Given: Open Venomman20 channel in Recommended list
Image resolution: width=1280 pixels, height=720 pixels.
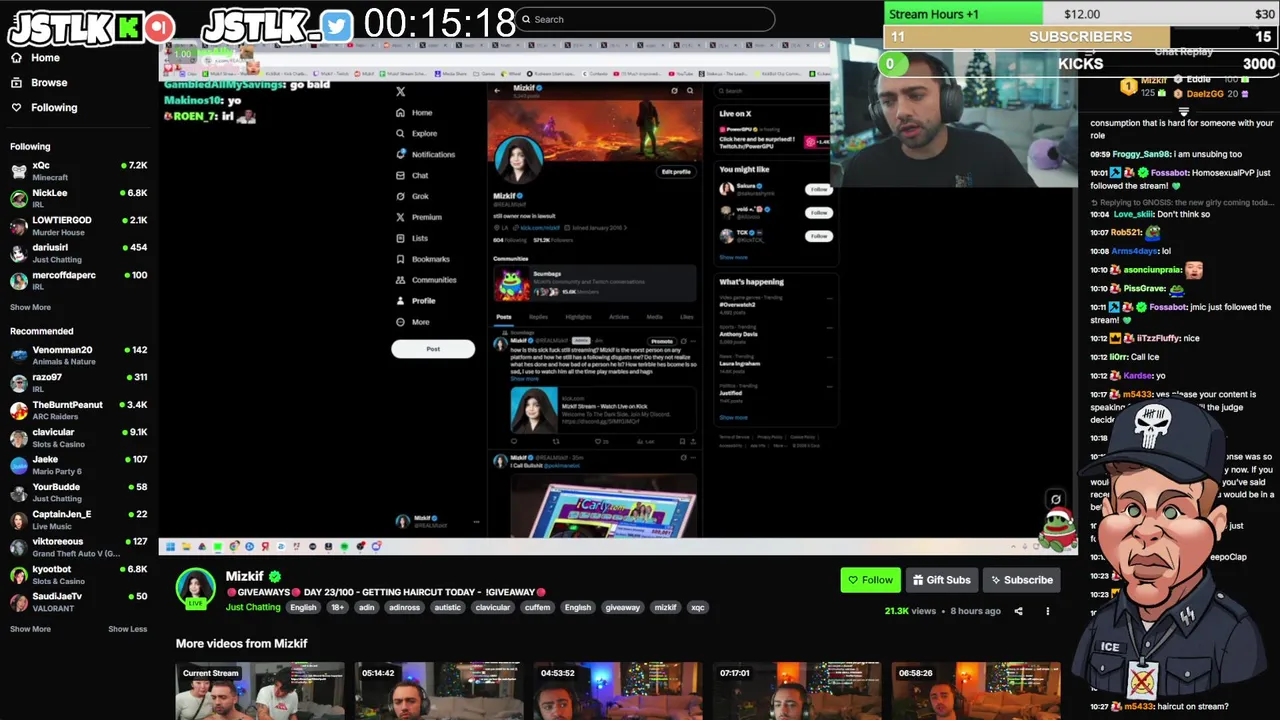Looking at the screenshot, I should coord(78,355).
